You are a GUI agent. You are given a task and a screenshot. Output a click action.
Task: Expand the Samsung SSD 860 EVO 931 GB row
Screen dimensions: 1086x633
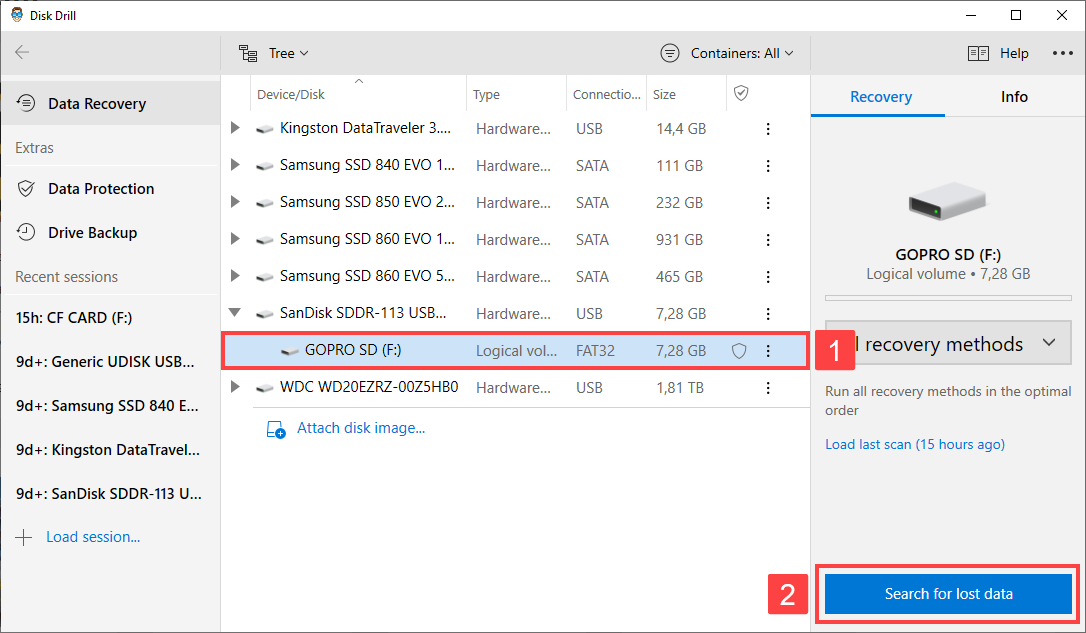(235, 239)
